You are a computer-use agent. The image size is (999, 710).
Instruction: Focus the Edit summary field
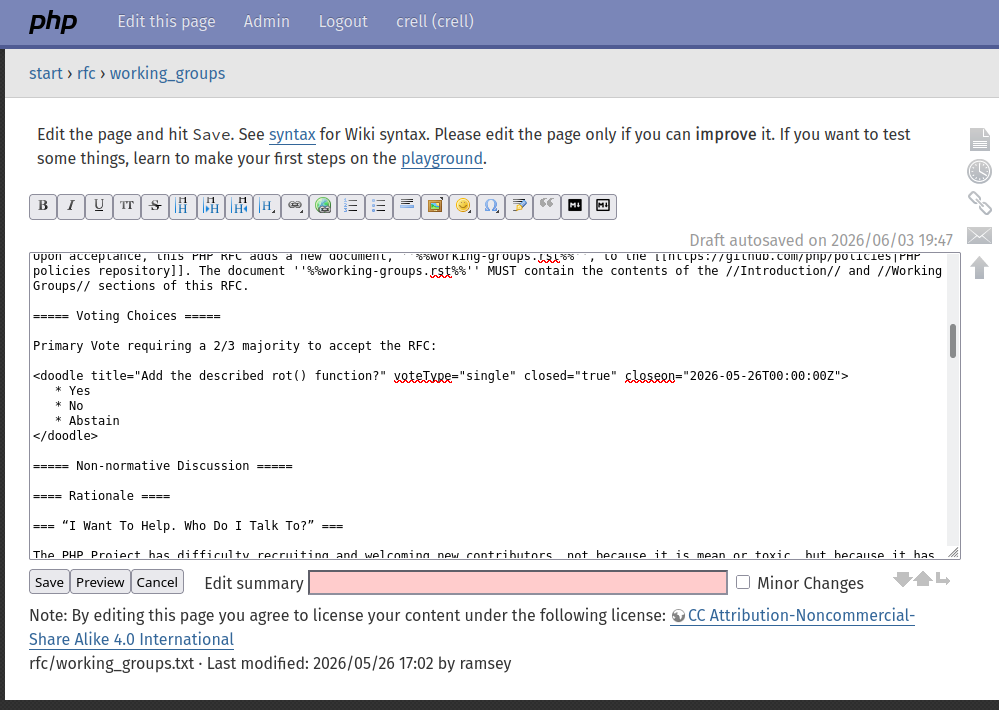pos(518,583)
